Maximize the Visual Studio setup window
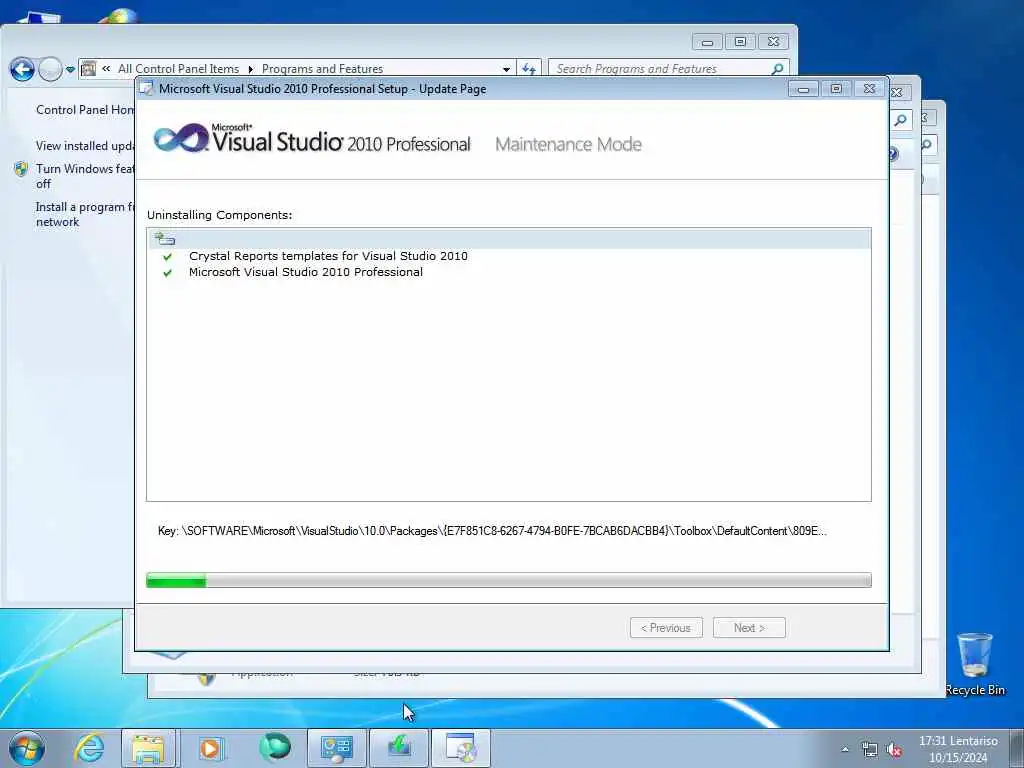This screenshot has width=1024, height=768. [836, 89]
